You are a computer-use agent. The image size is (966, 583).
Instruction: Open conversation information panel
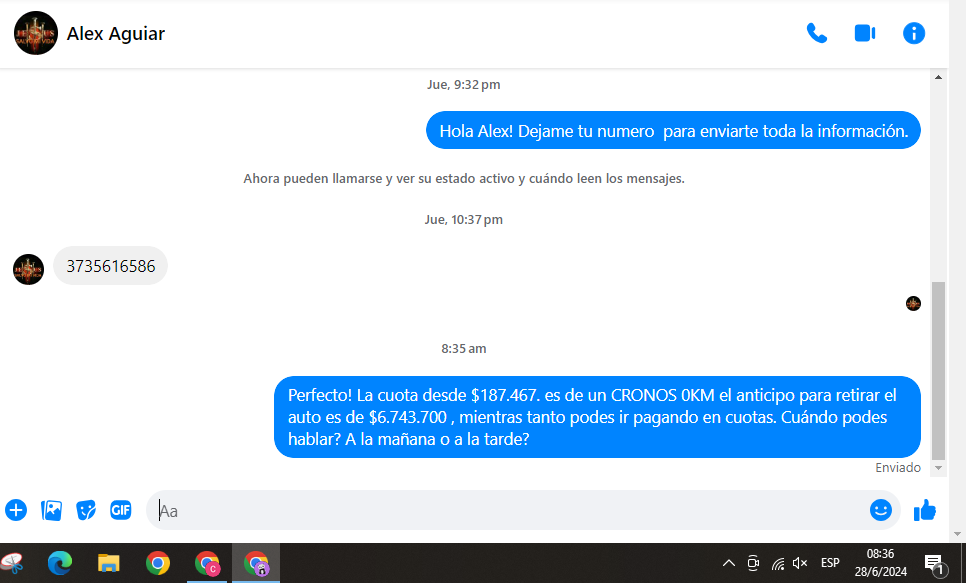(x=914, y=33)
